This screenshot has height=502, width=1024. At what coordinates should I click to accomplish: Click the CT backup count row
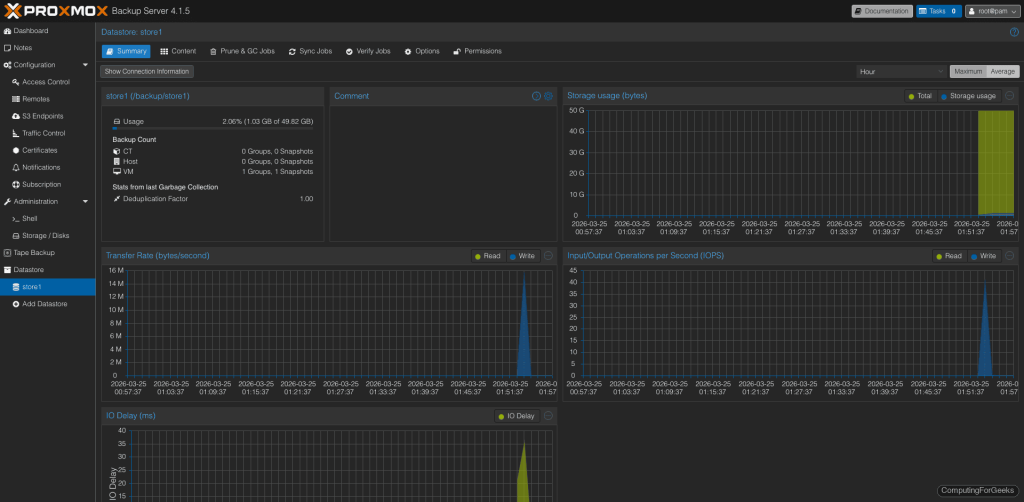pos(213,151)
